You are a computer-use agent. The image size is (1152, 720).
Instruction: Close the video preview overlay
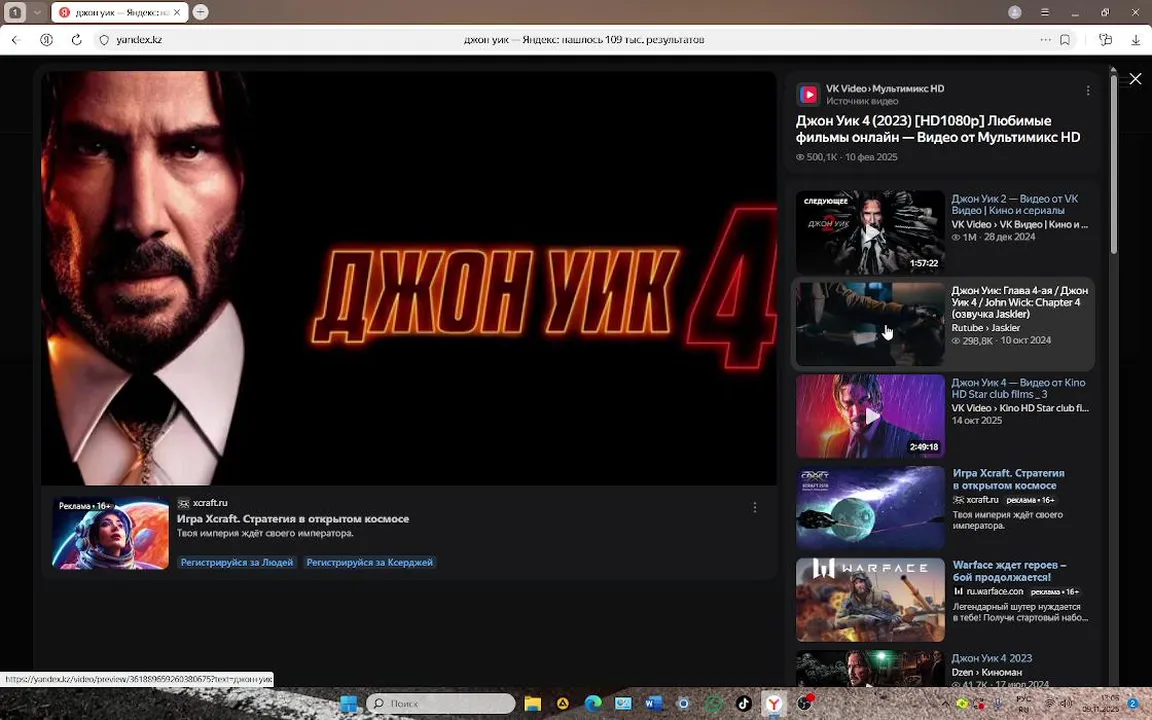[x=1135, y=79]
